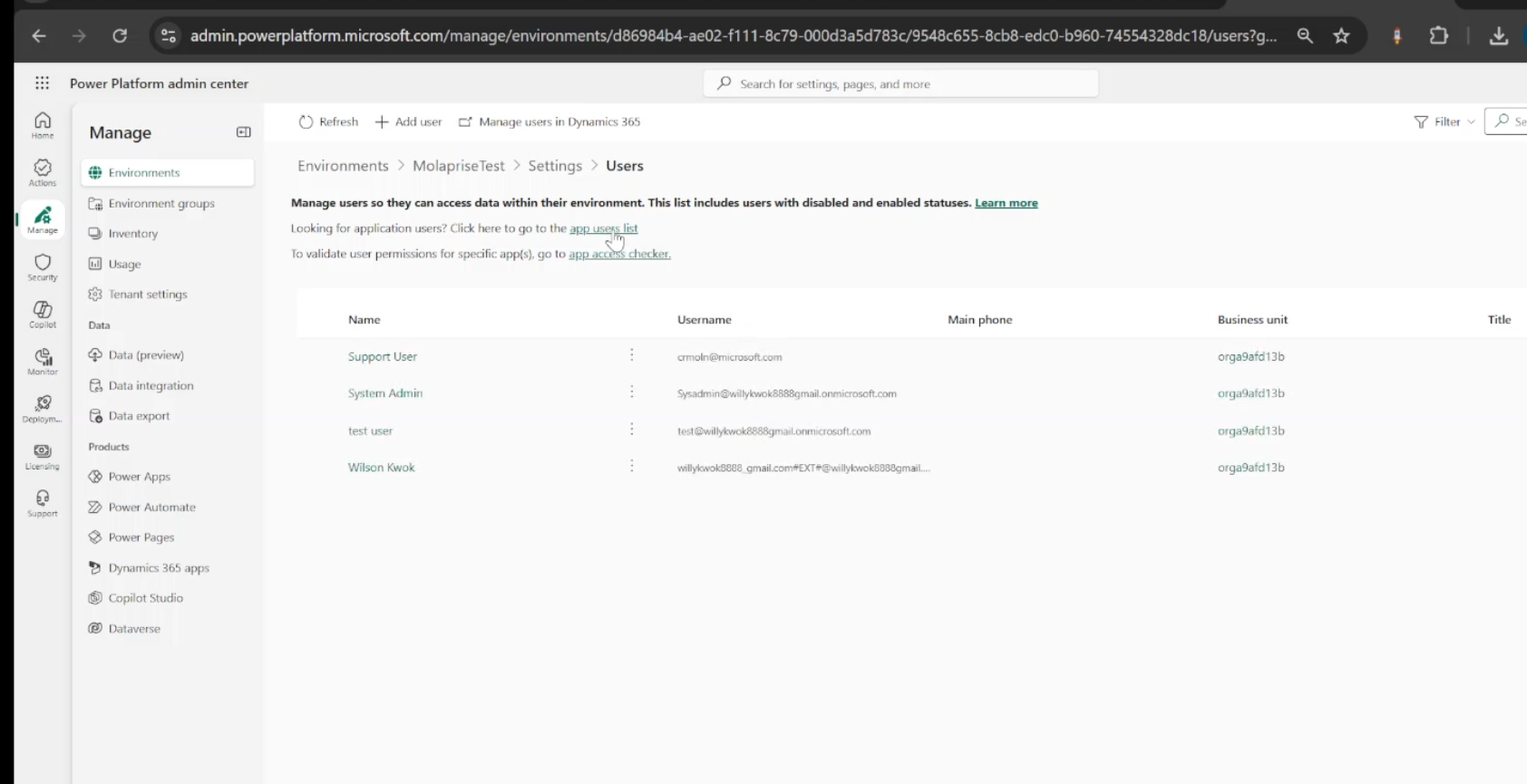Open the app access checker link
Viewport: 1527px width, 784px height.
click(619, 254)
